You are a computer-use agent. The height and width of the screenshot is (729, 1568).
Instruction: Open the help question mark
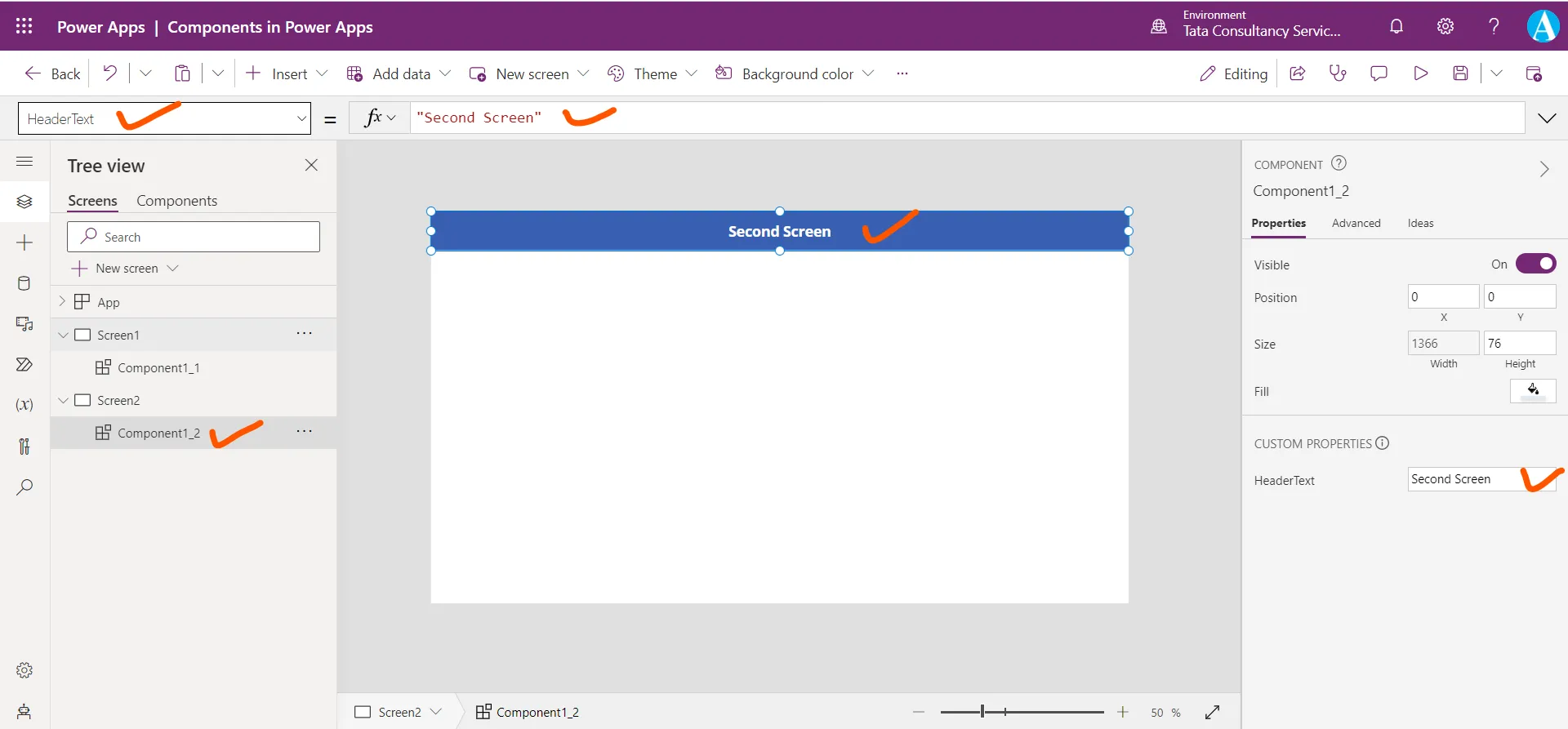point(1494,26)
